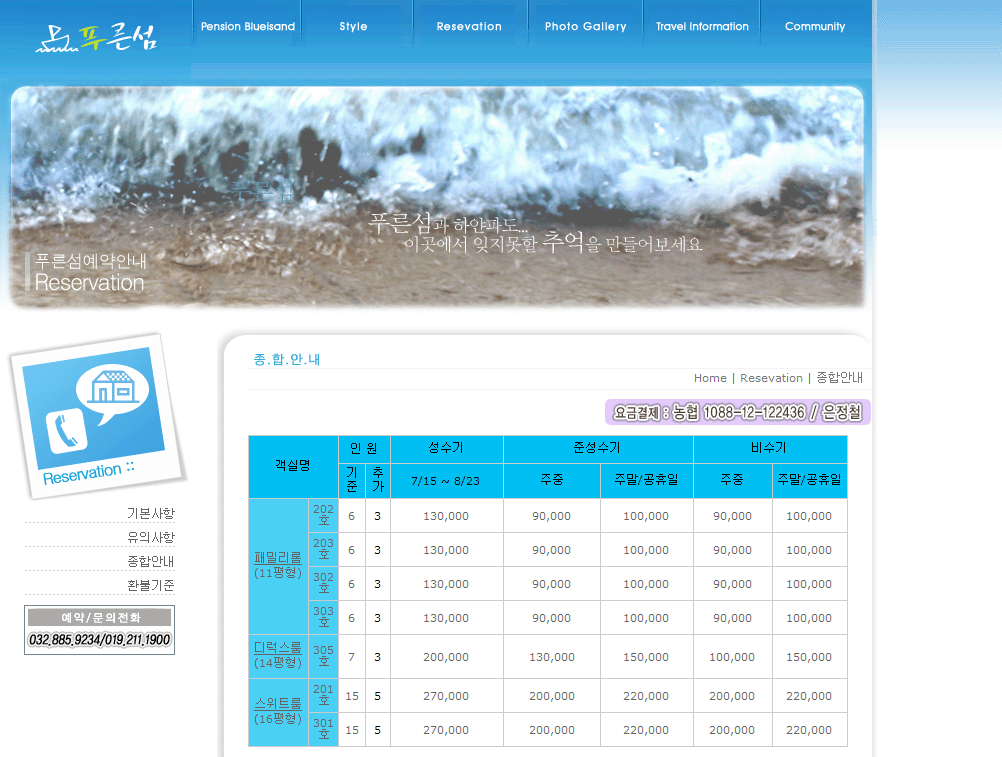Click the Home breadcrumb link
1002x757 pixels.
(710, 378)
